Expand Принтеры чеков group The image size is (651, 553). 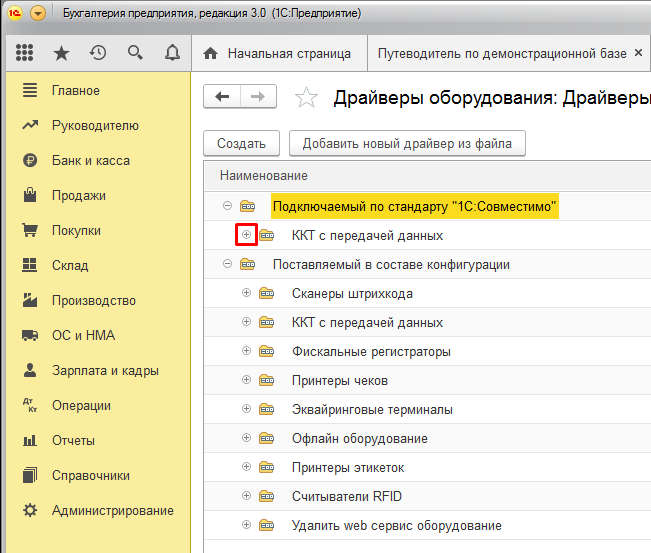(x=246, y=380)
